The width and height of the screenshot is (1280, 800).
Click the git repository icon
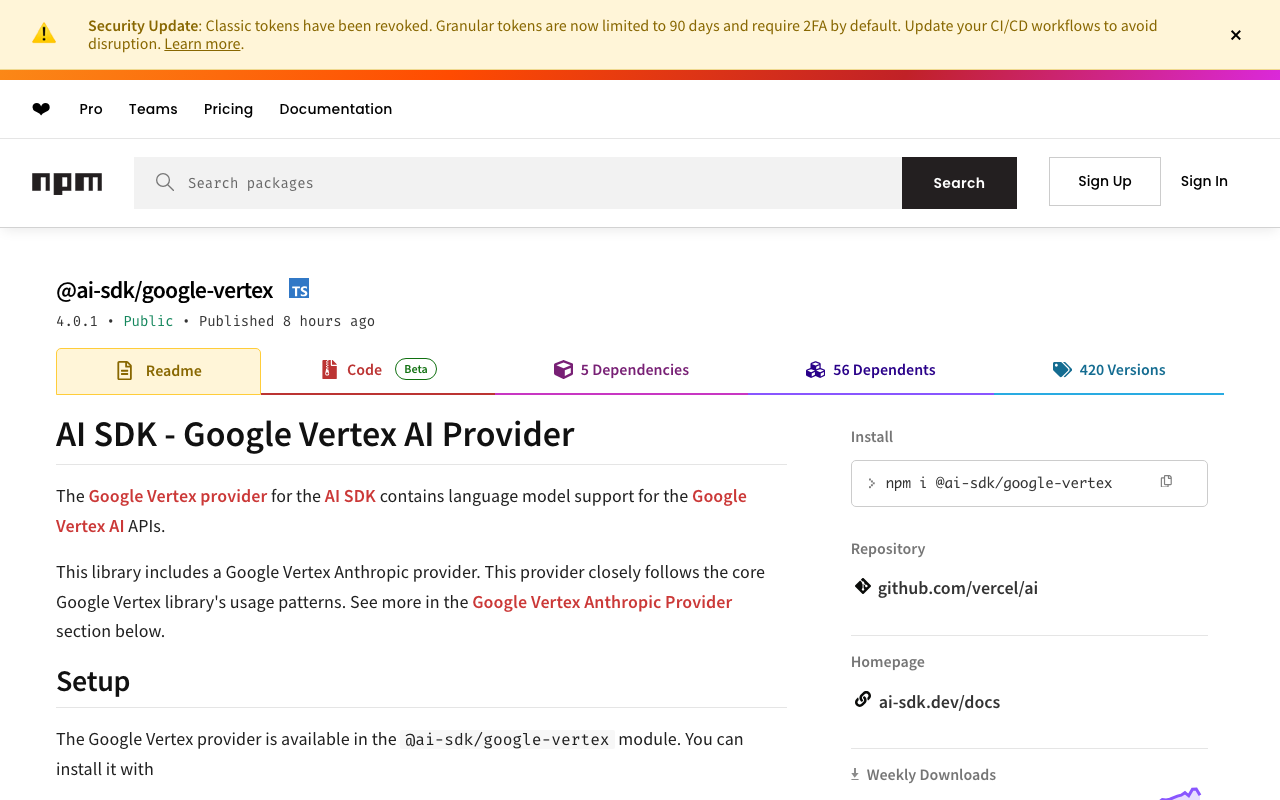[862, 586]
